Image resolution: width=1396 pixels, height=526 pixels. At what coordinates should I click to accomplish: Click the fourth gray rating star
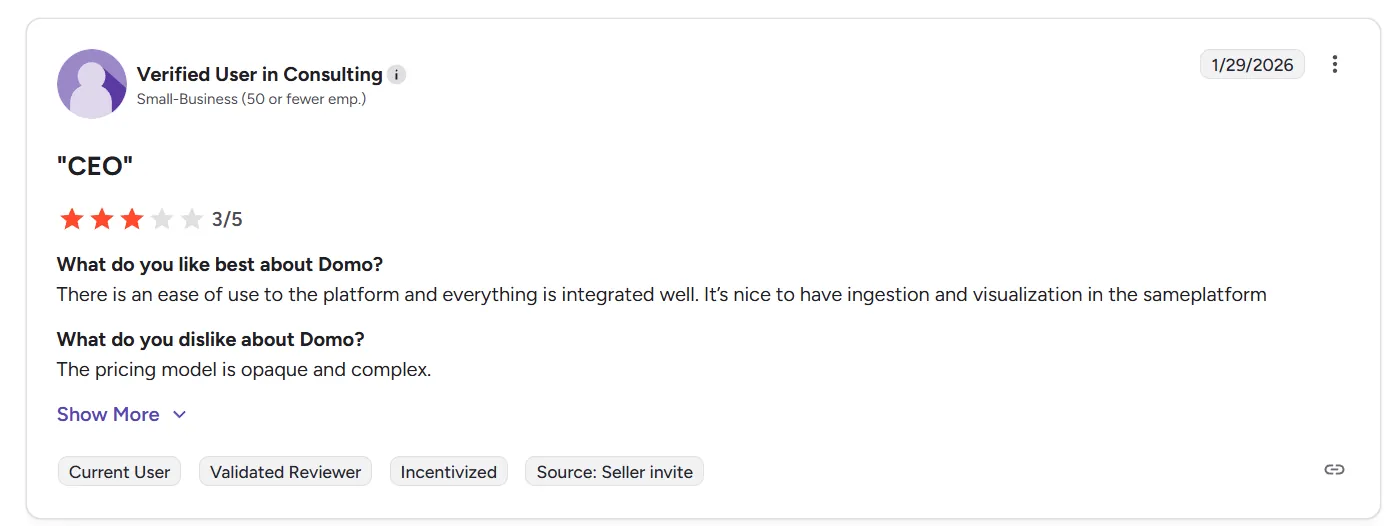(x=162, y=219)
